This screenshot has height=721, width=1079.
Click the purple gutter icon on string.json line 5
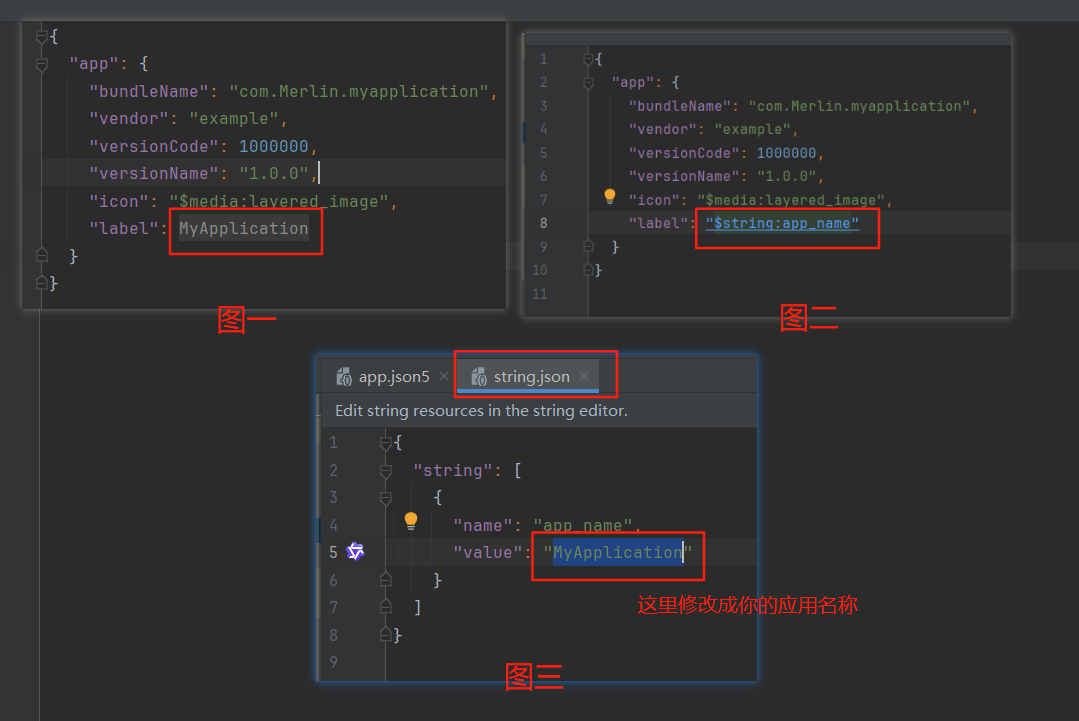tap(355, 552)
